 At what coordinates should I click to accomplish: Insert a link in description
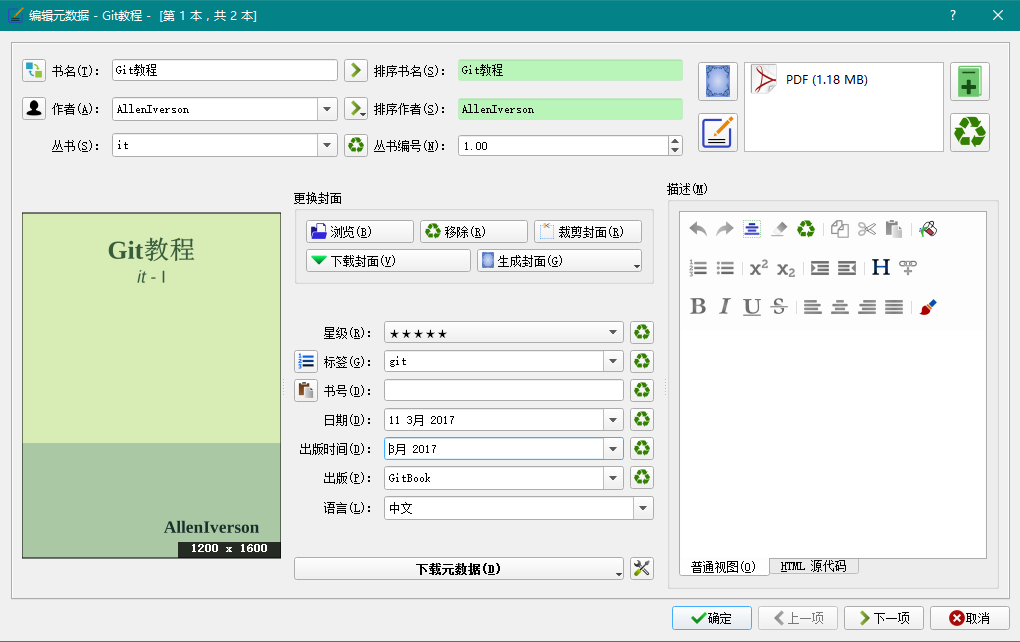(x=908, y=267)
